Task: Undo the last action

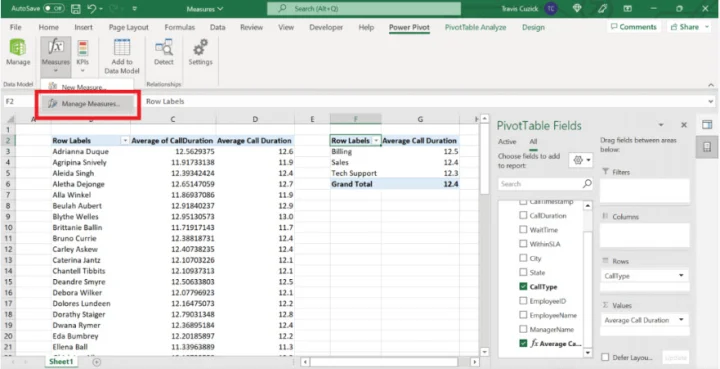Action: [91, 9]
